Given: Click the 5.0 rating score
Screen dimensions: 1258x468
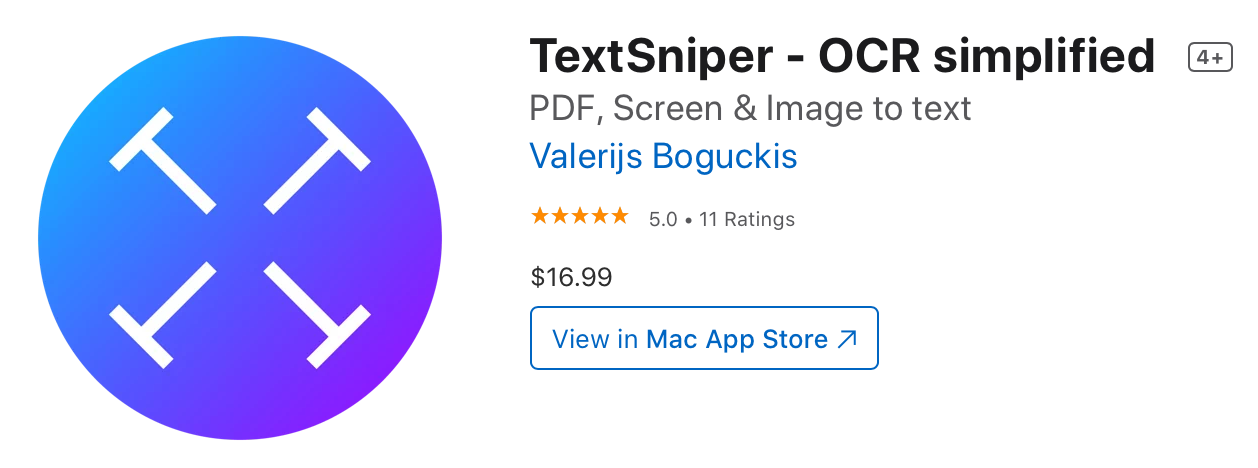Looking at the screenshot, I should click(x=663, y=219).
